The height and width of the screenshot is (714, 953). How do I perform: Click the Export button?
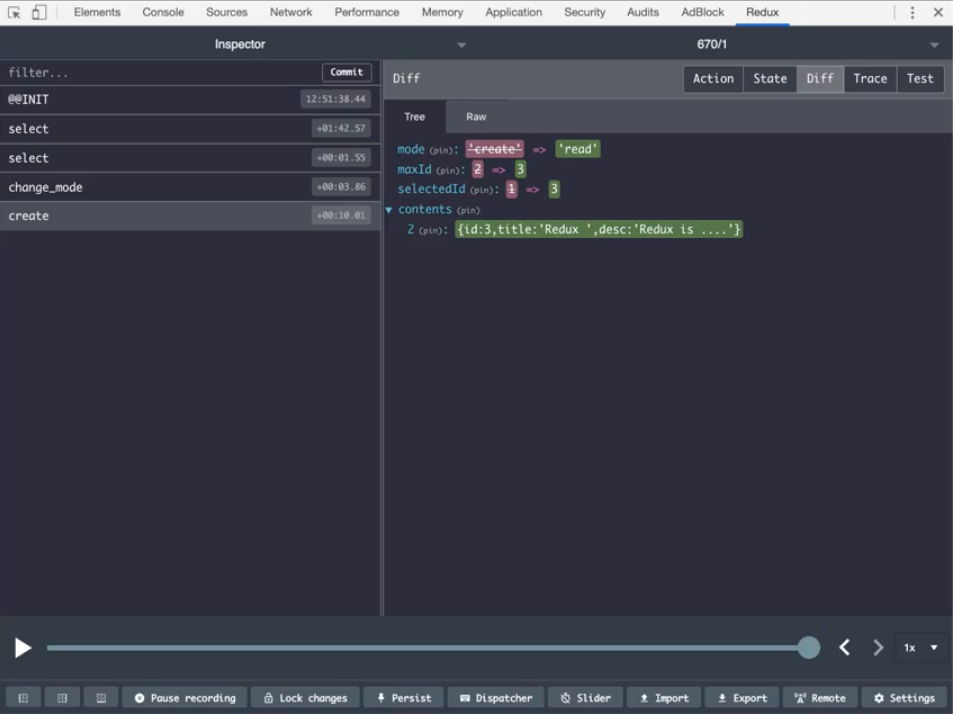(742, 698)
